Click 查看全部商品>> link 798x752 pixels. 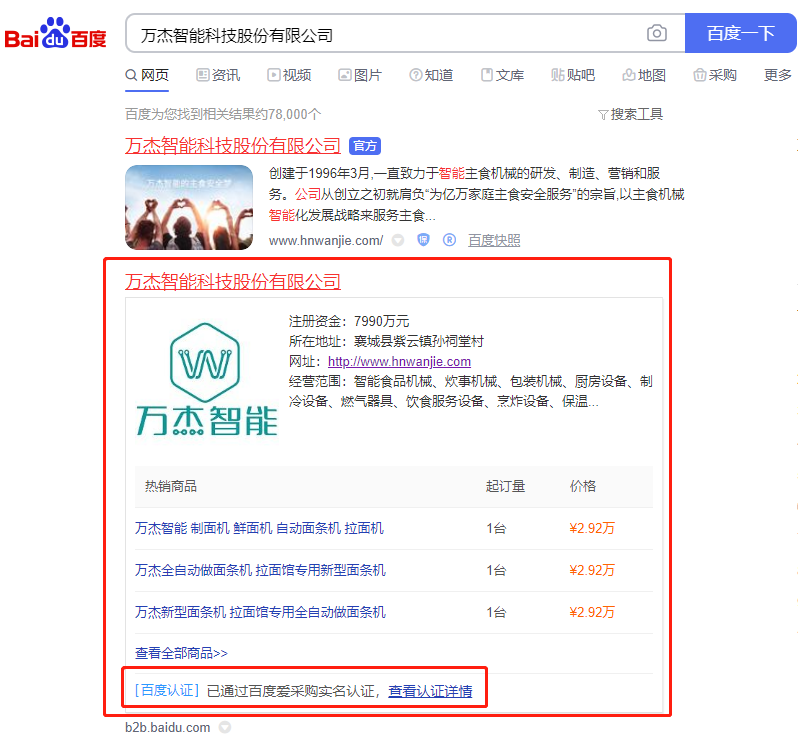click(181, 653)
